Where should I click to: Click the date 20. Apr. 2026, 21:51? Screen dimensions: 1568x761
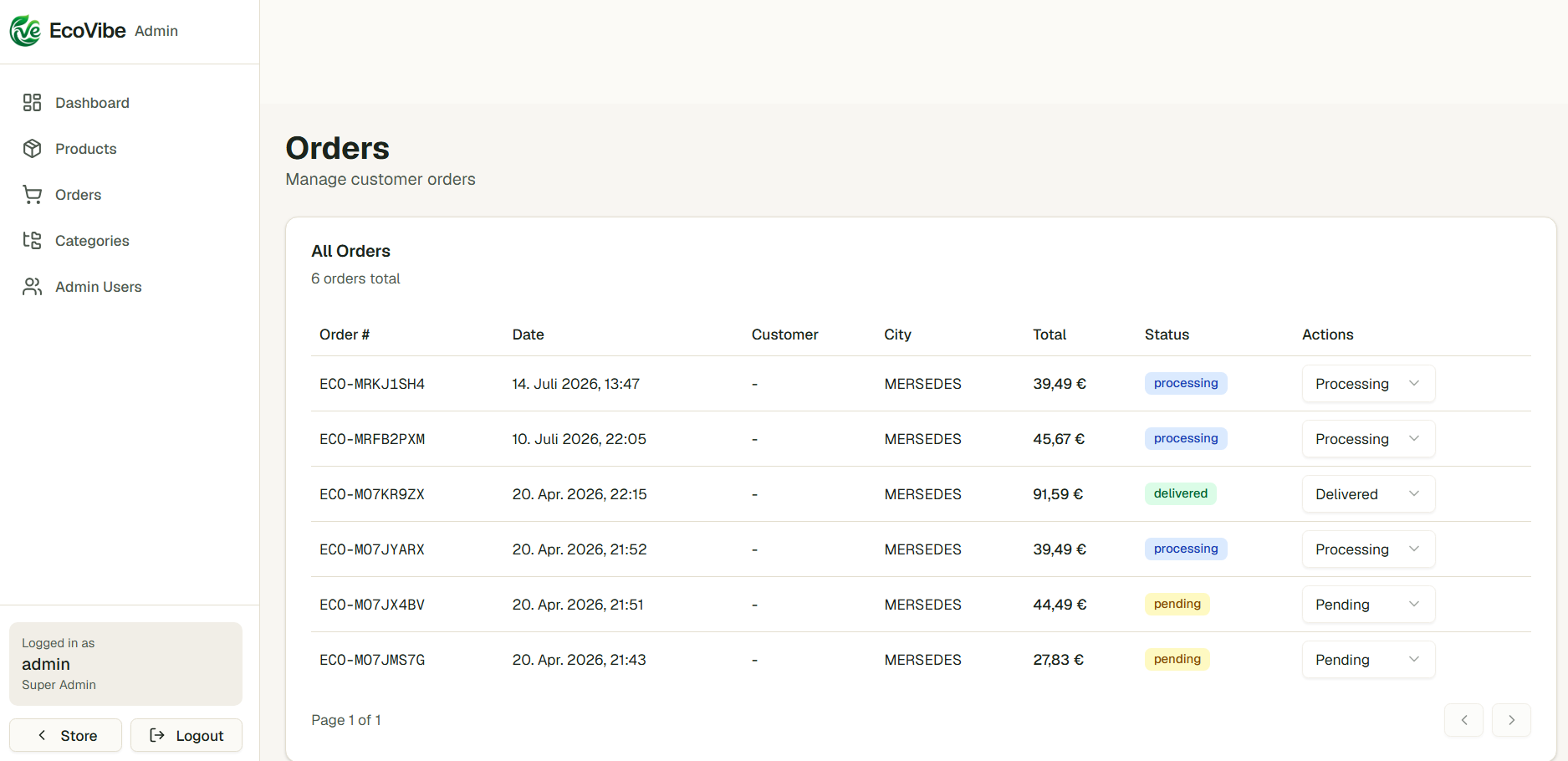coord(578,605)
